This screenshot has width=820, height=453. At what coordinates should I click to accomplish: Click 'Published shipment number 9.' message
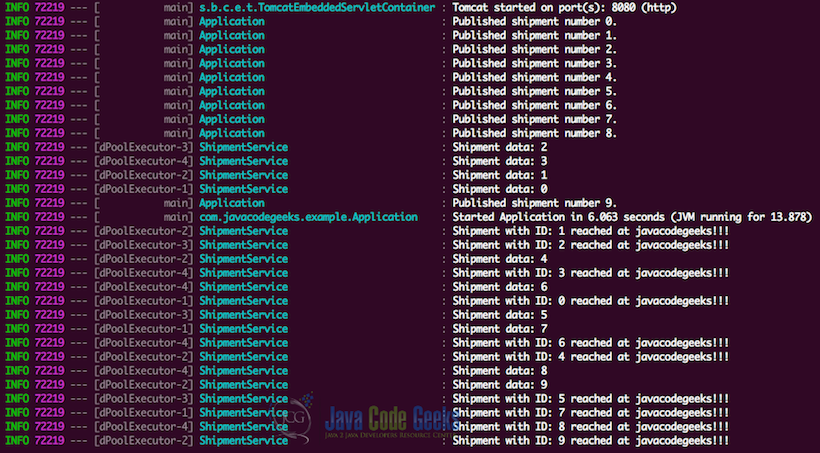[534, 203]
